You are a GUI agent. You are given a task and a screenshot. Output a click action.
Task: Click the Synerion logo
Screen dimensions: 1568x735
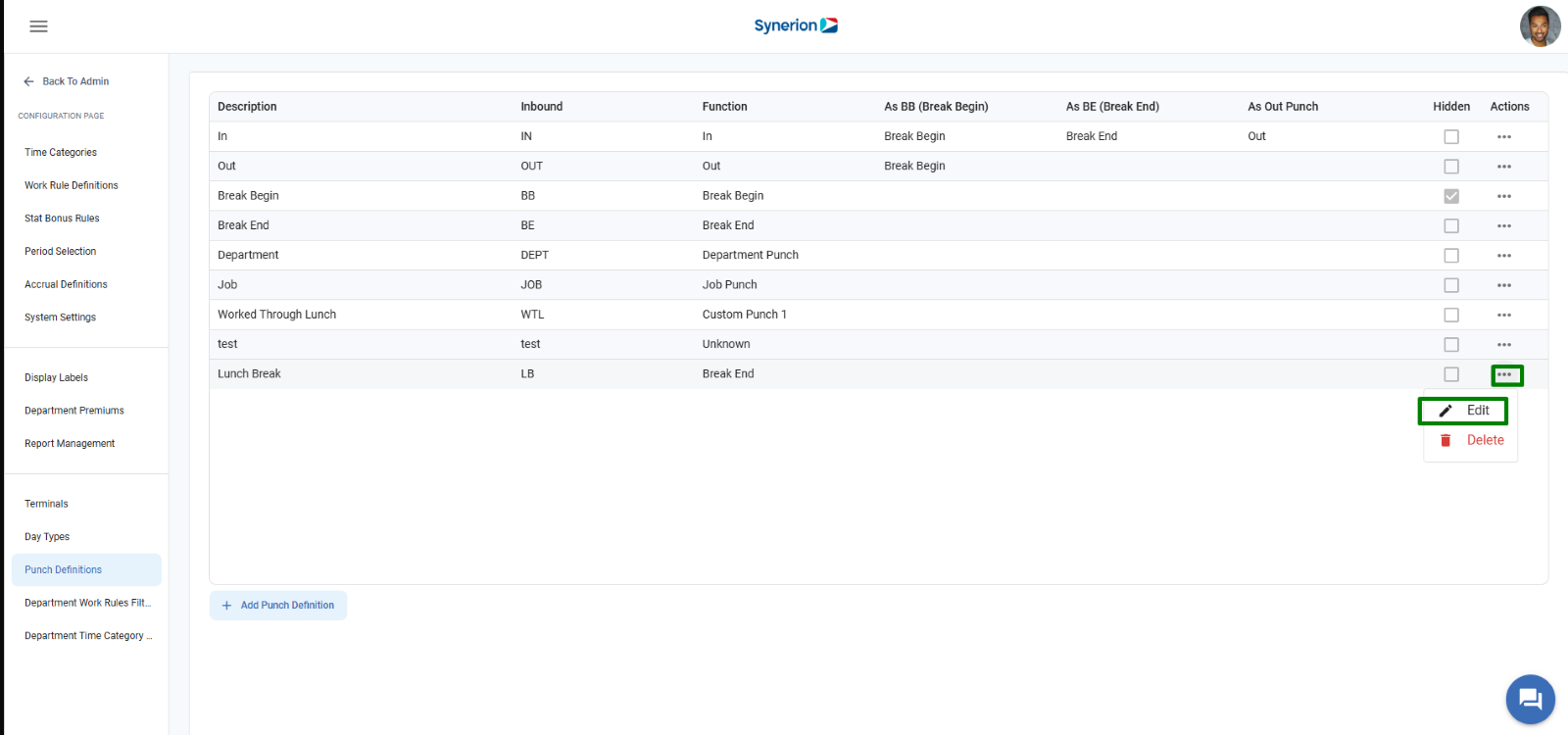[x=796, y=25]
